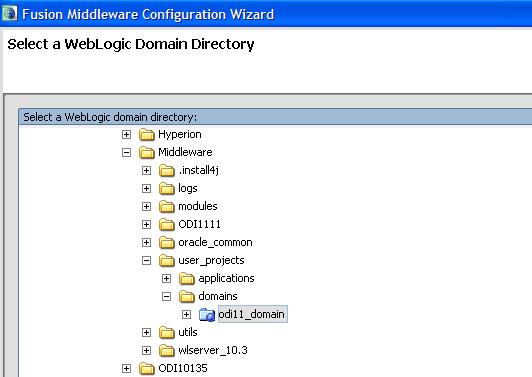The width and height of the screenshot is (532, 377).
Task: Click the ODI1111 folder icon
Action: tap(167, 225)
